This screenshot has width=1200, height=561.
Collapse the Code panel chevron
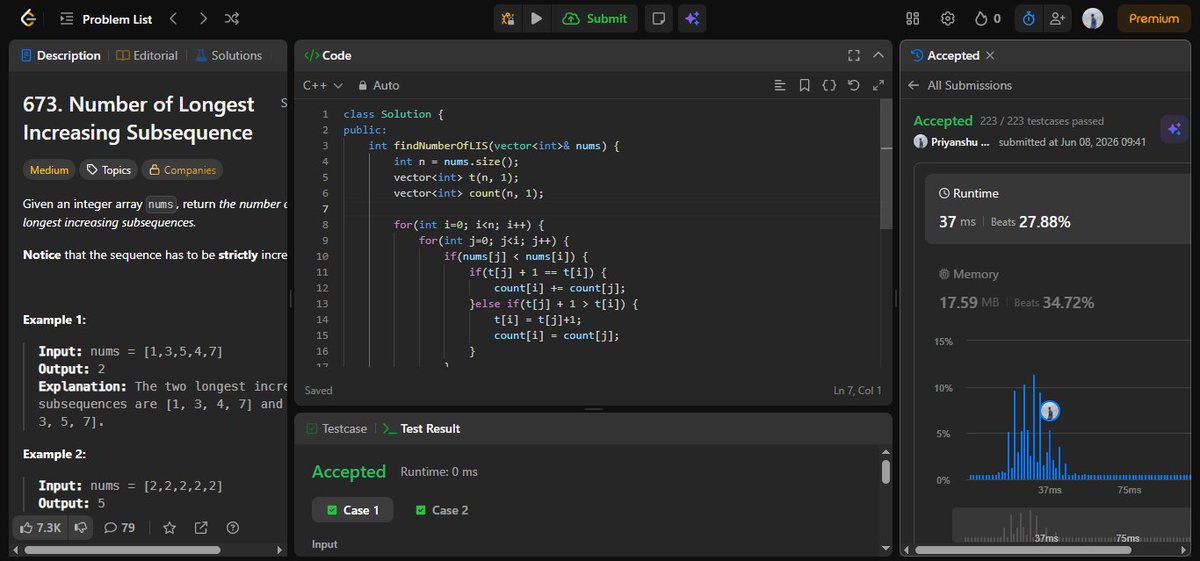(x=879, y=56)
